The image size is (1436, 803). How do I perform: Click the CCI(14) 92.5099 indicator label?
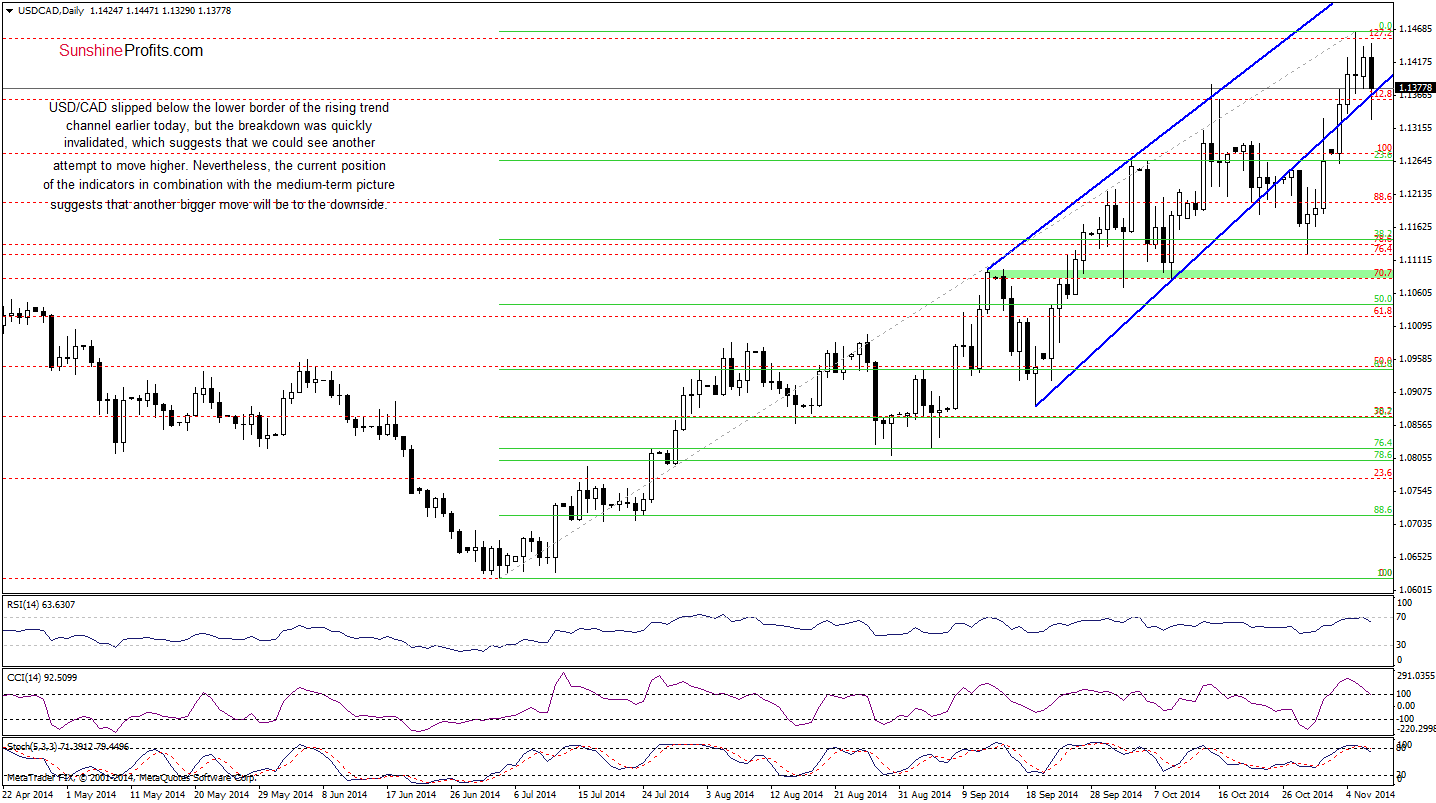(41, 678)
